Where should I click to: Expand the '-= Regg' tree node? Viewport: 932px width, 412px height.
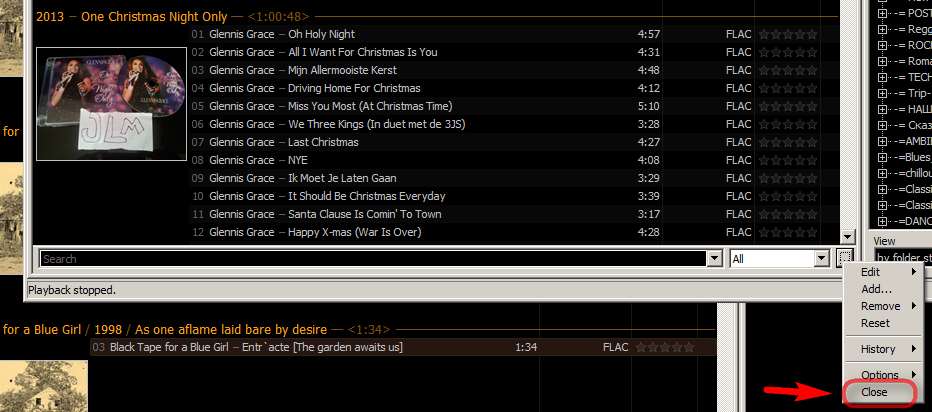882,29
